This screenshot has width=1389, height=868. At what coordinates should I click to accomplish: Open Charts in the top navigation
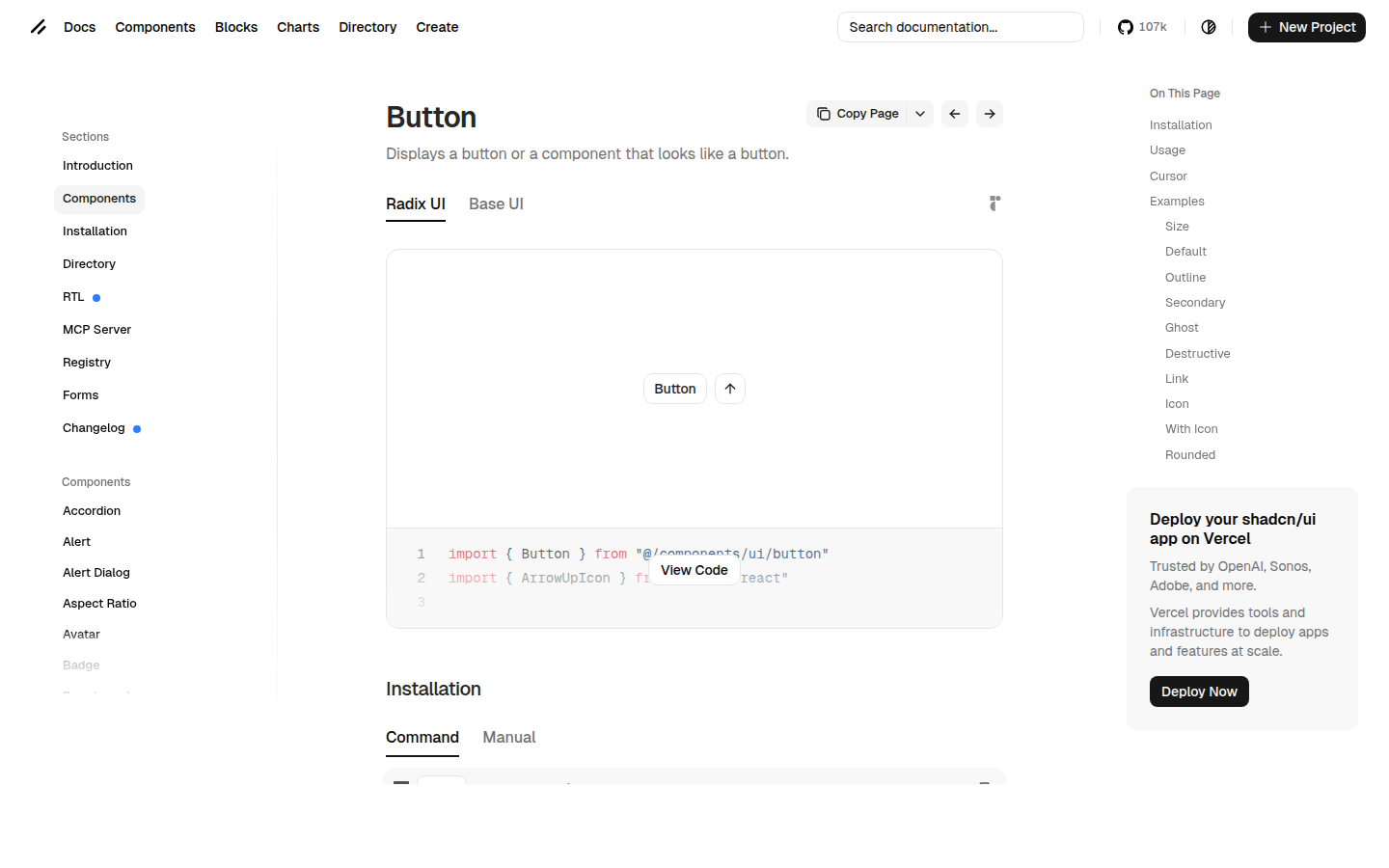298,27
